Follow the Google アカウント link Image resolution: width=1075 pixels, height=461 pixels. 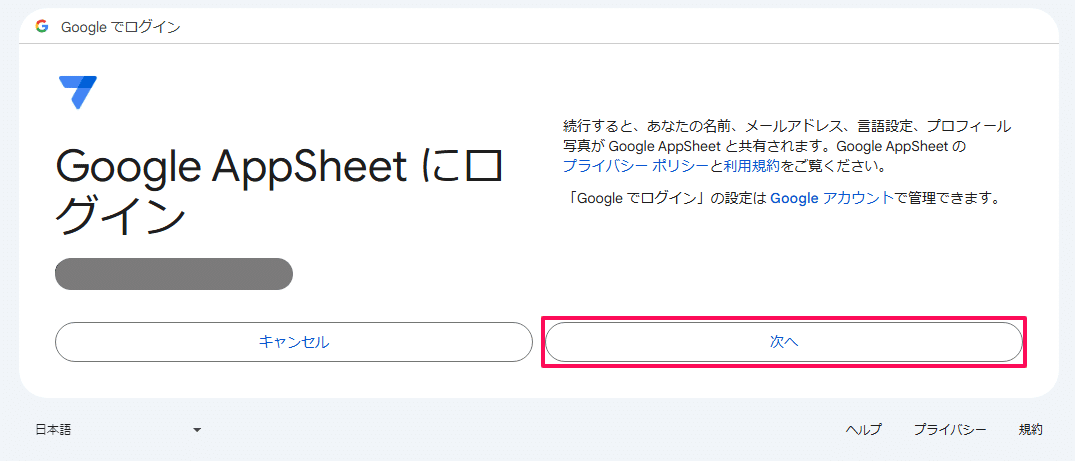coord(832,198)
